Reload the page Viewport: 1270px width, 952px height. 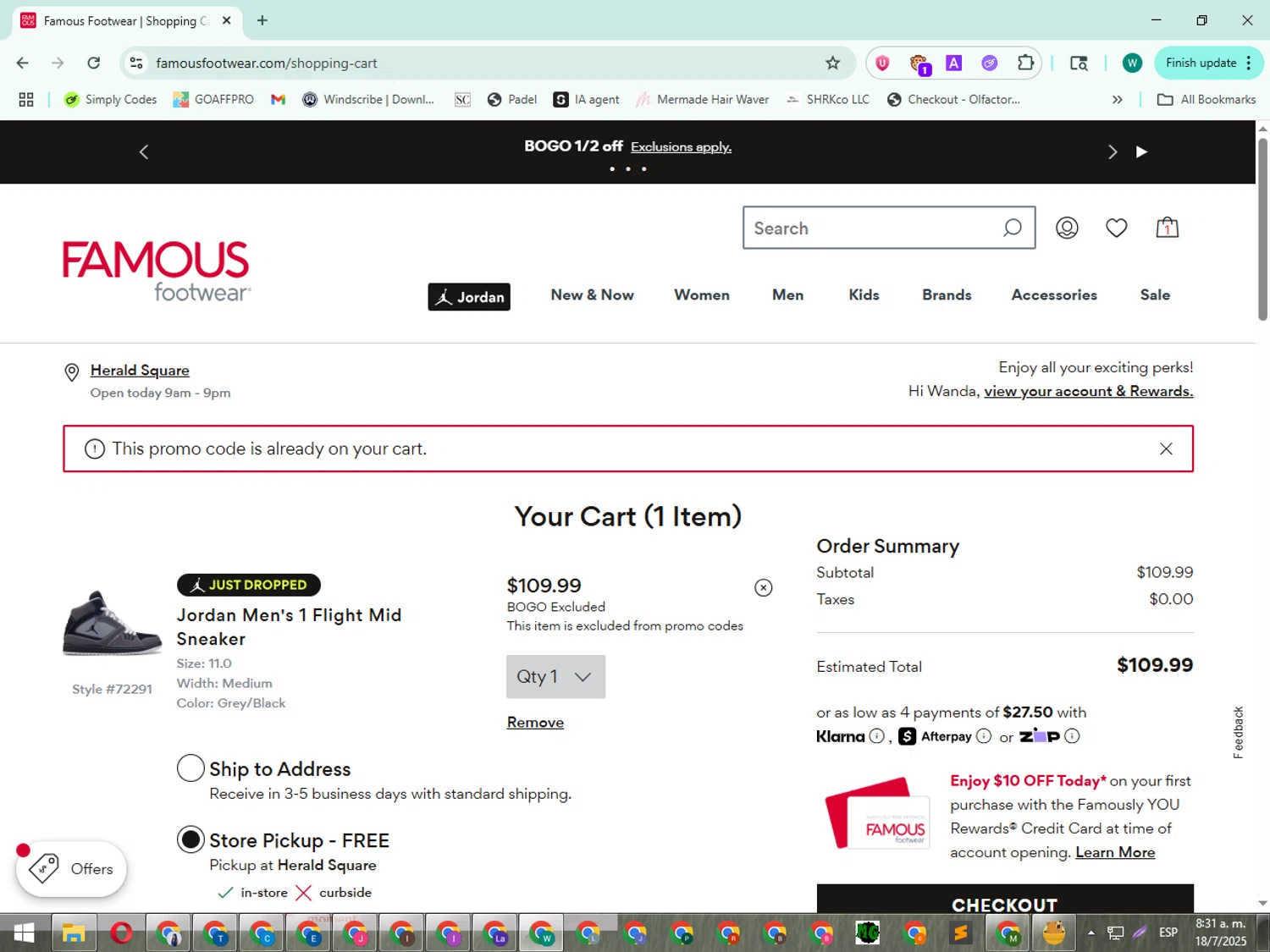(x=94, y=63)
